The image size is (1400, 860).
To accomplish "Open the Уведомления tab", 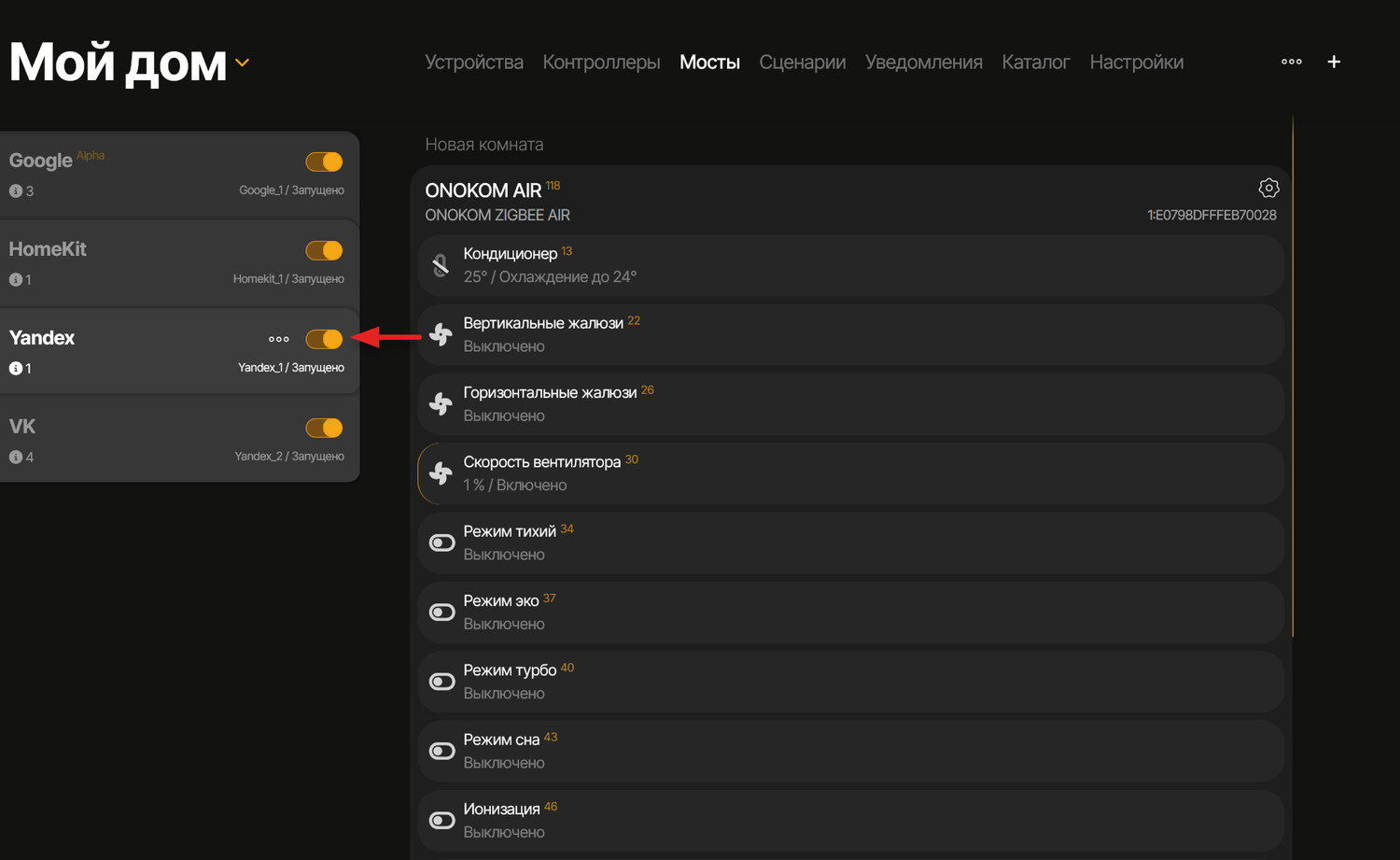I will [924, 62].
